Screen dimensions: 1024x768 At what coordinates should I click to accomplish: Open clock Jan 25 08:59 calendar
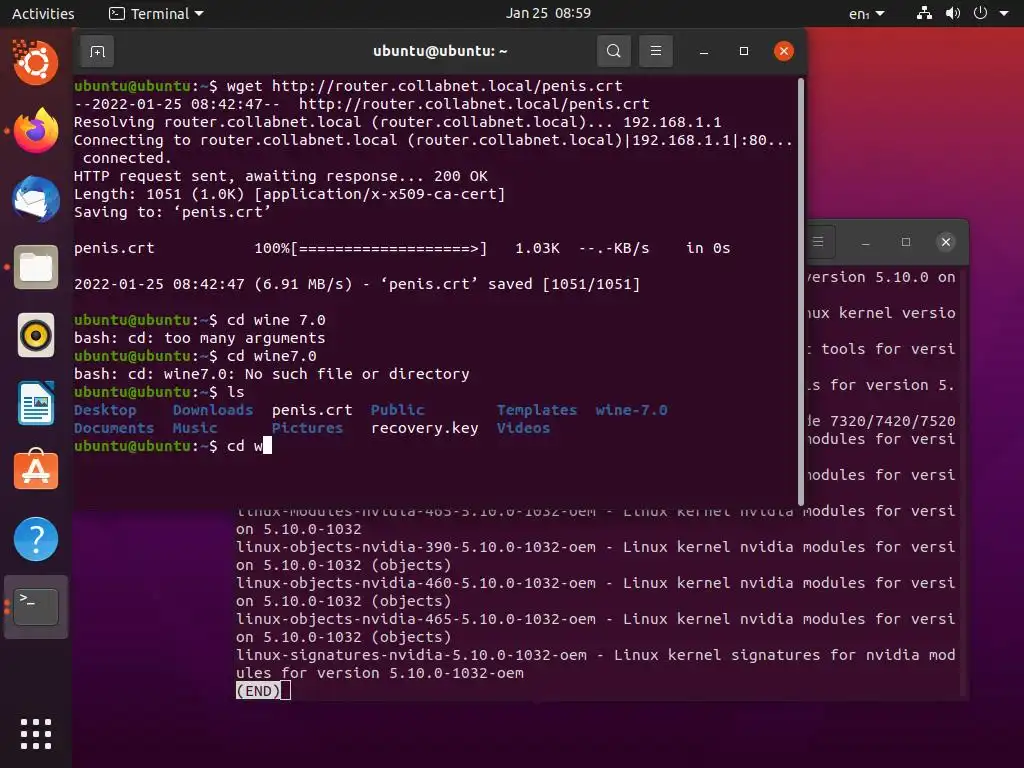click(548, 13)
